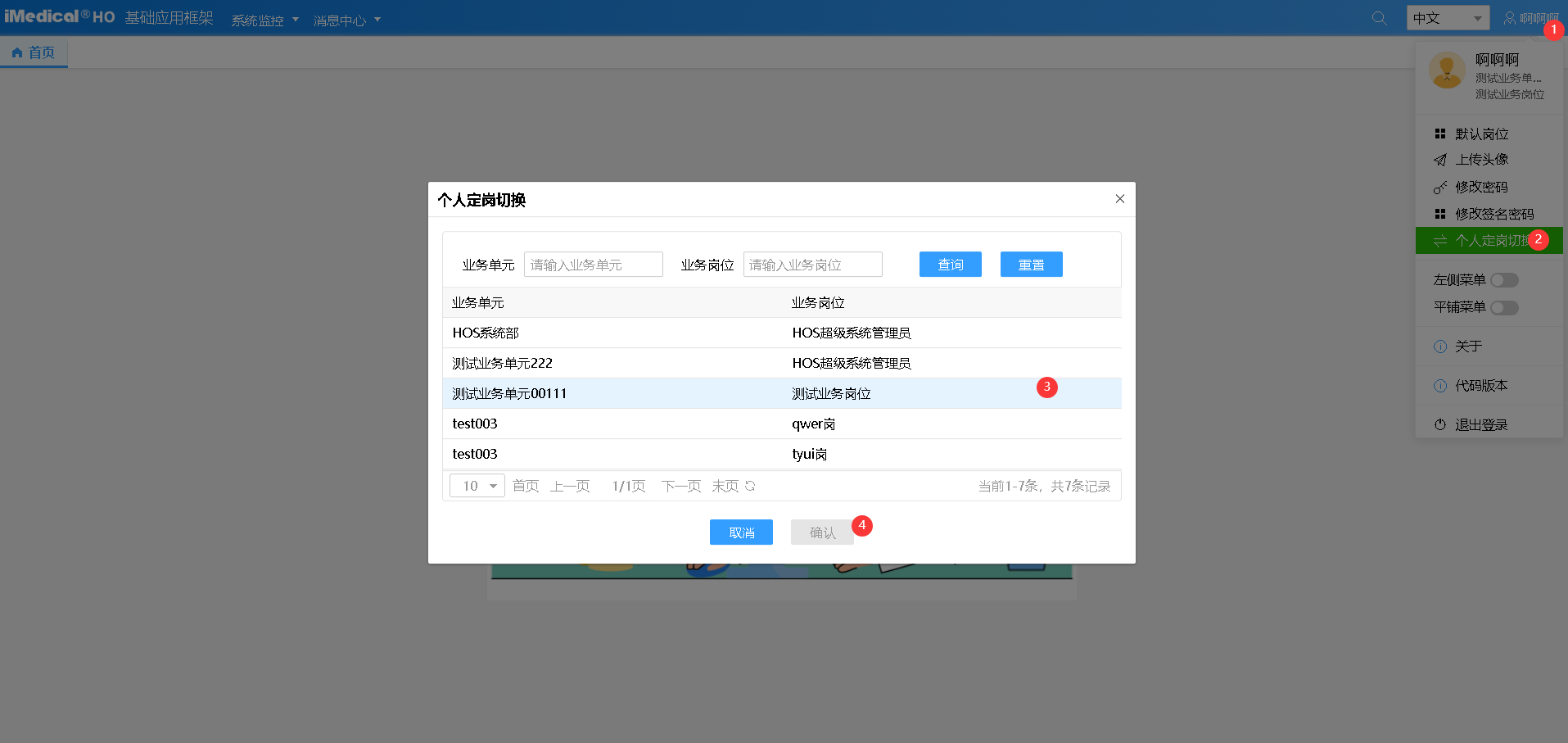
Task: Click the 上传头像 paper plane icon
Action: click(x=1440, y=160)
